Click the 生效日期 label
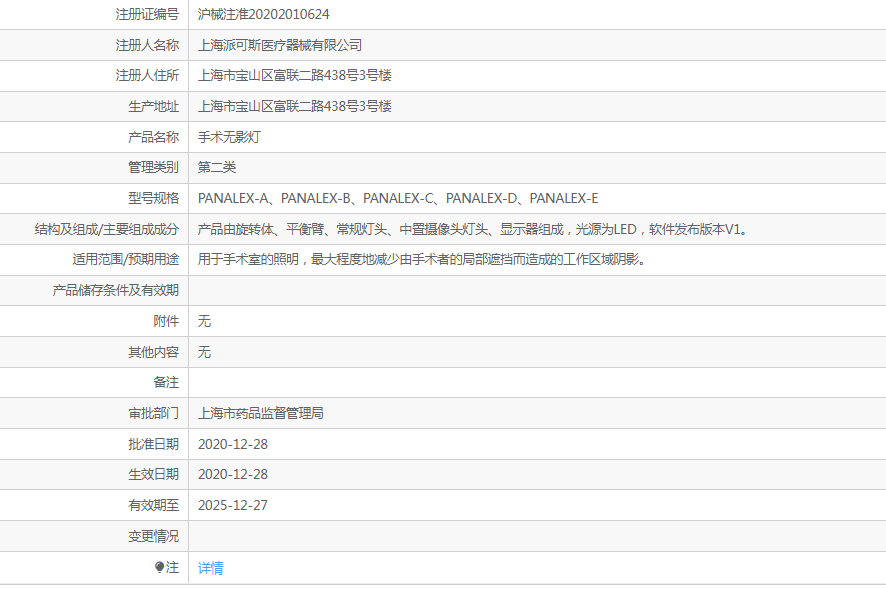 [x=153, y=474]
